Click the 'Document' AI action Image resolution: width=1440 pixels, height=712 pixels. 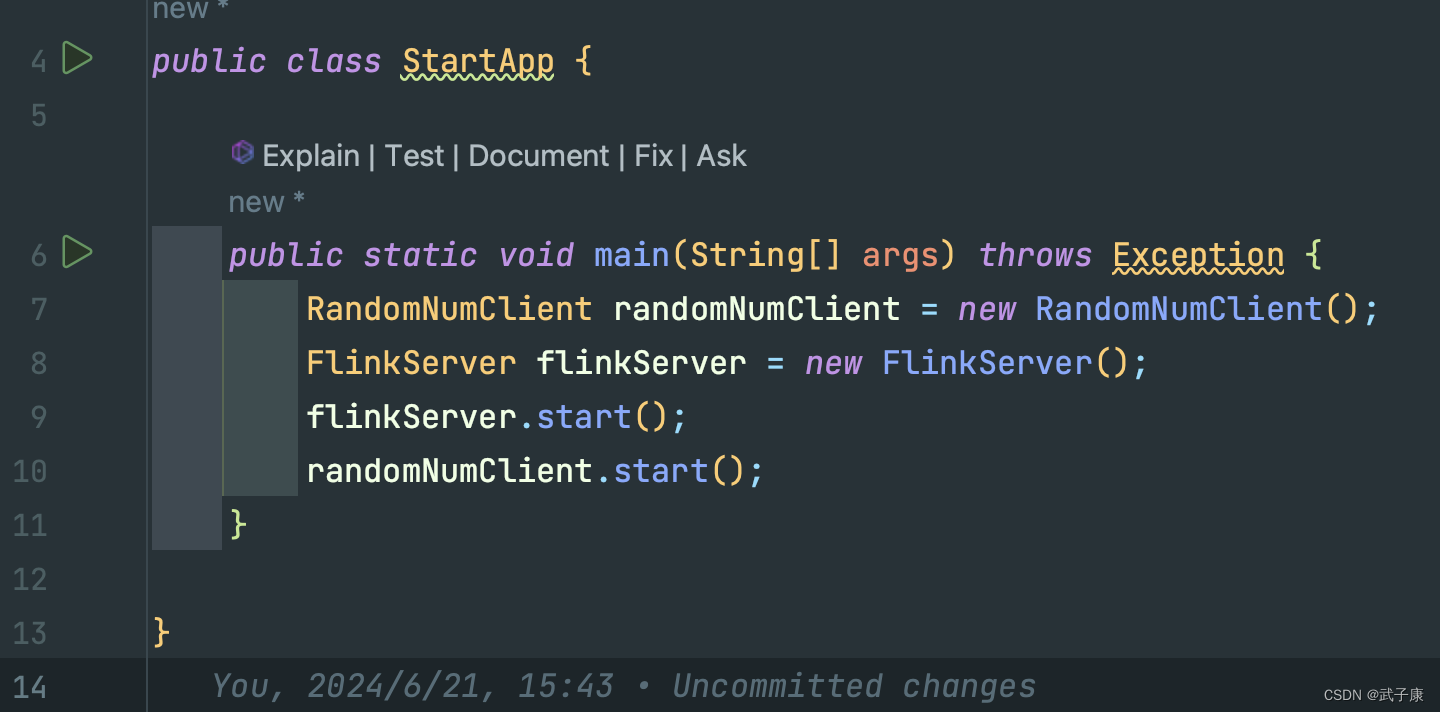[x=538, y=155]
